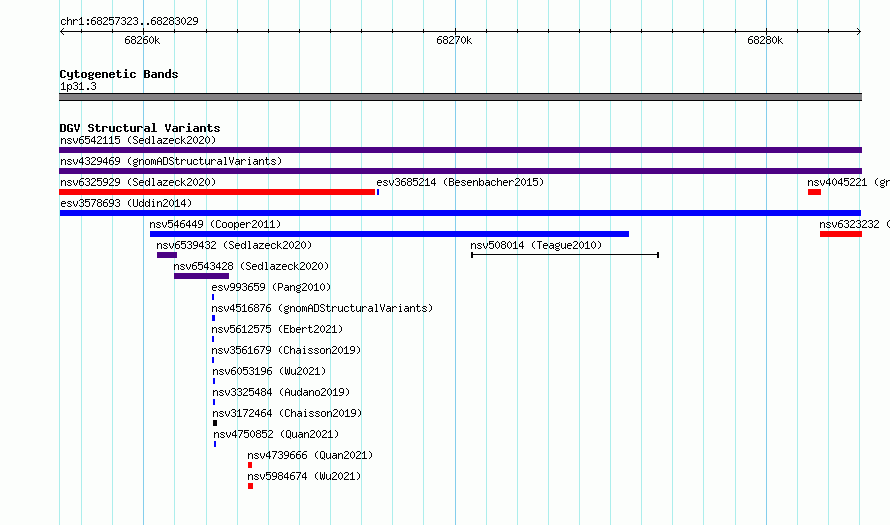Select the red nsv6323232 variant bar
890x525 pixels.
click(841, 234)
